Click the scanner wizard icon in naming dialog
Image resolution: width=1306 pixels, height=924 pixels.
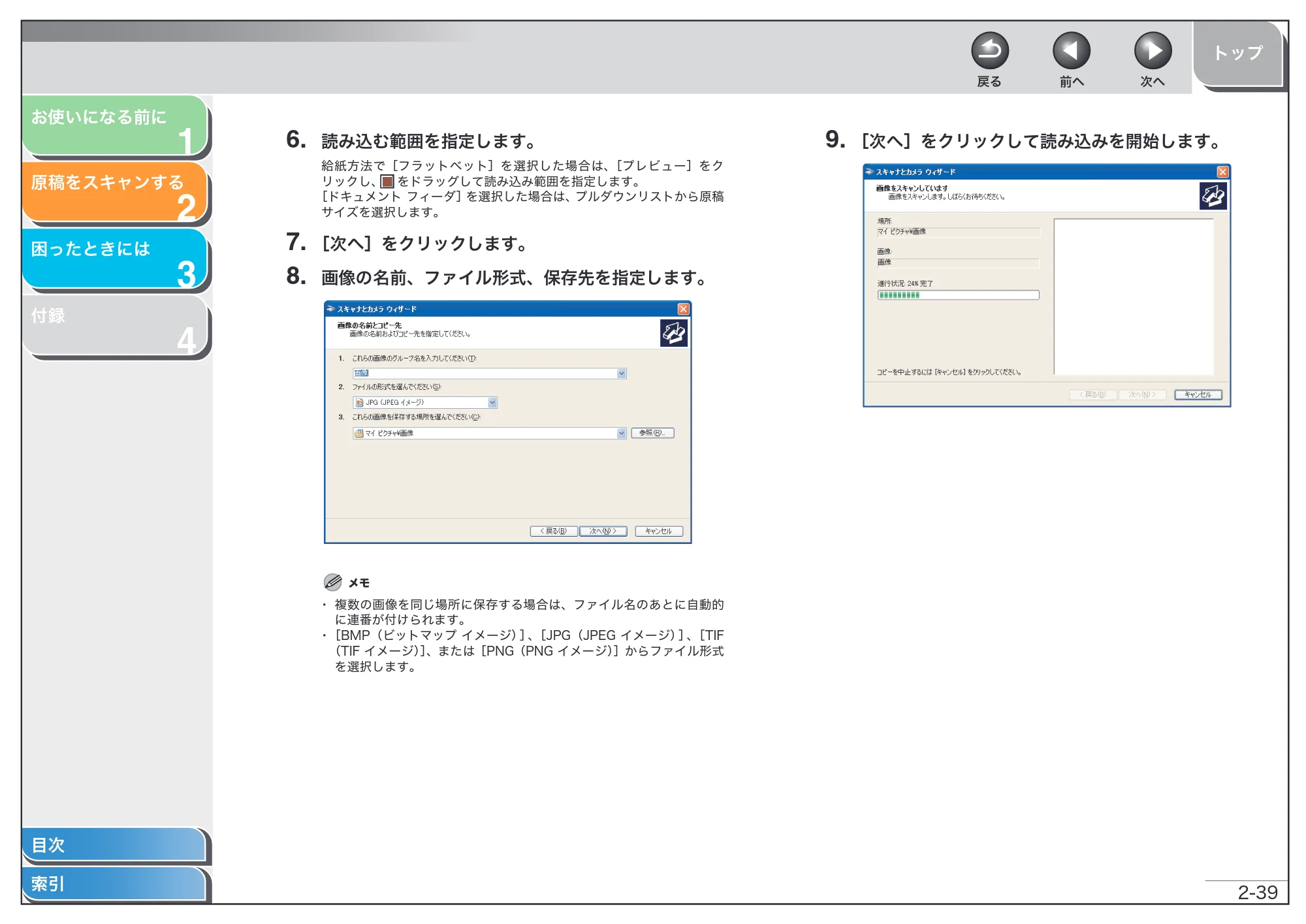click(673, 333)
